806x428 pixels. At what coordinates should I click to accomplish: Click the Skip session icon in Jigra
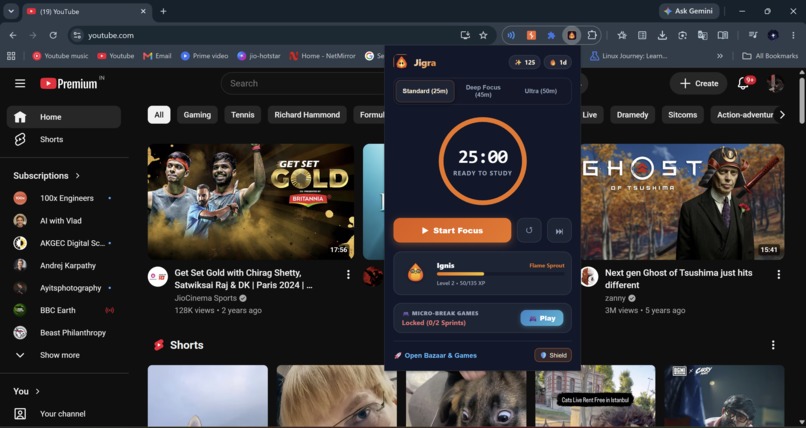click(559, 231)
